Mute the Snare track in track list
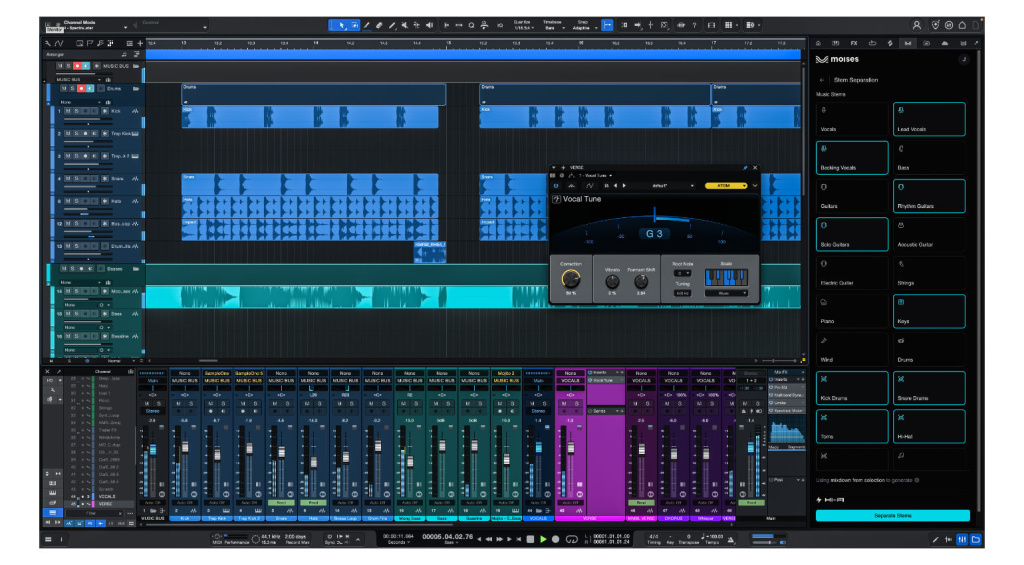This screenshot has height=565, width=1024. point(68,178)
